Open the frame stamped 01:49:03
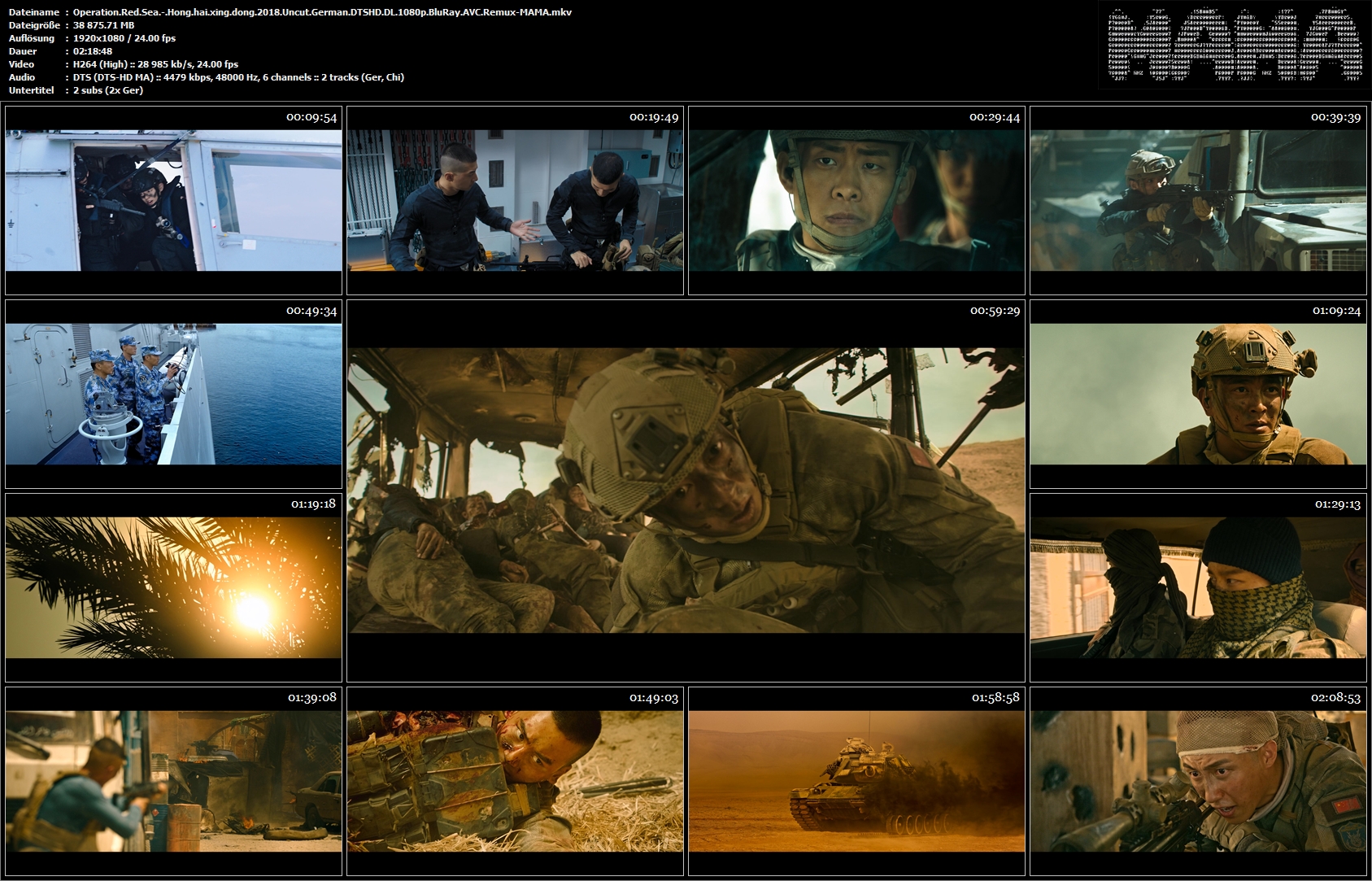This screenshot has width=1372, height=881. 515,781
